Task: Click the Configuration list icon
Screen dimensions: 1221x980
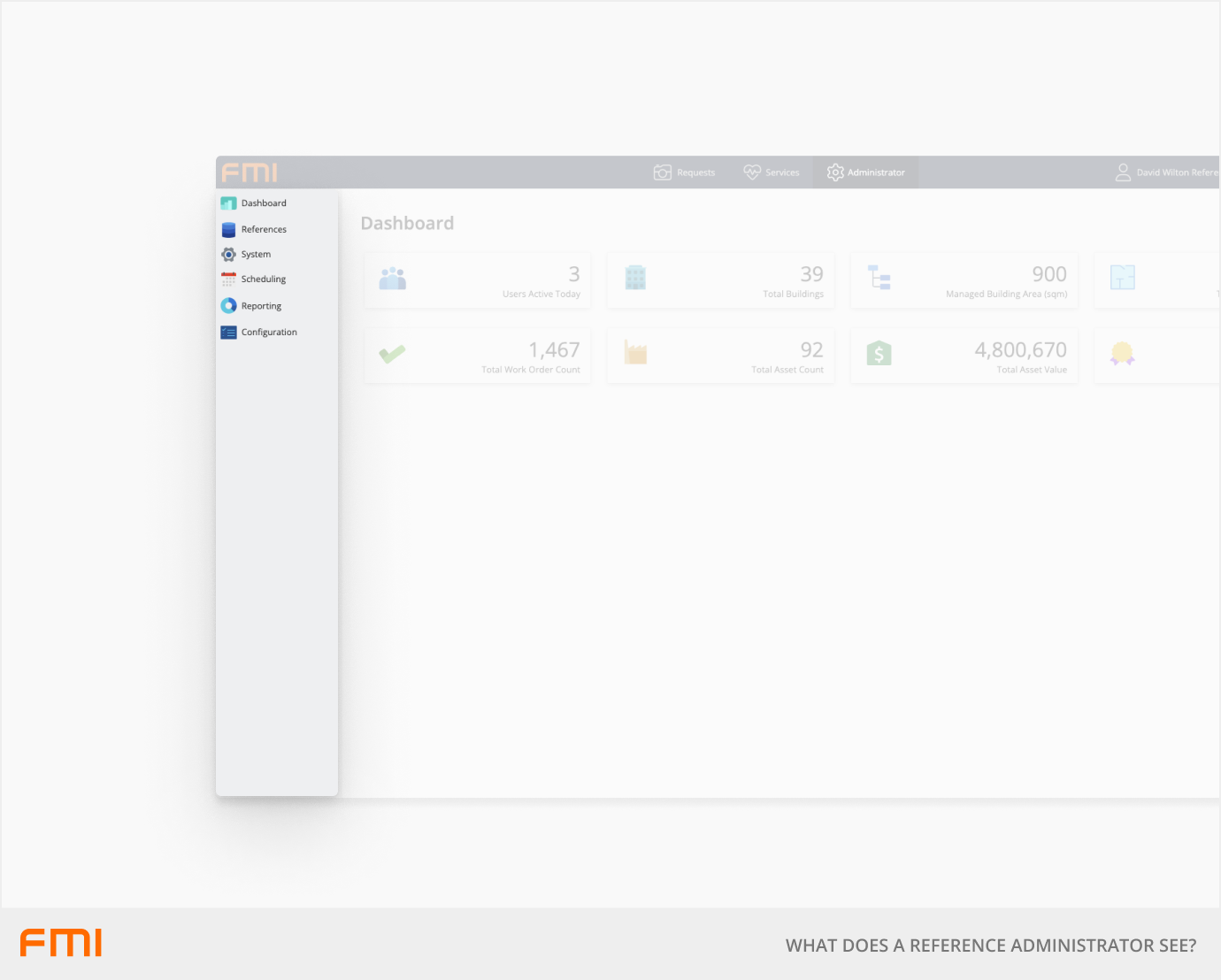Action: point(228,333)
